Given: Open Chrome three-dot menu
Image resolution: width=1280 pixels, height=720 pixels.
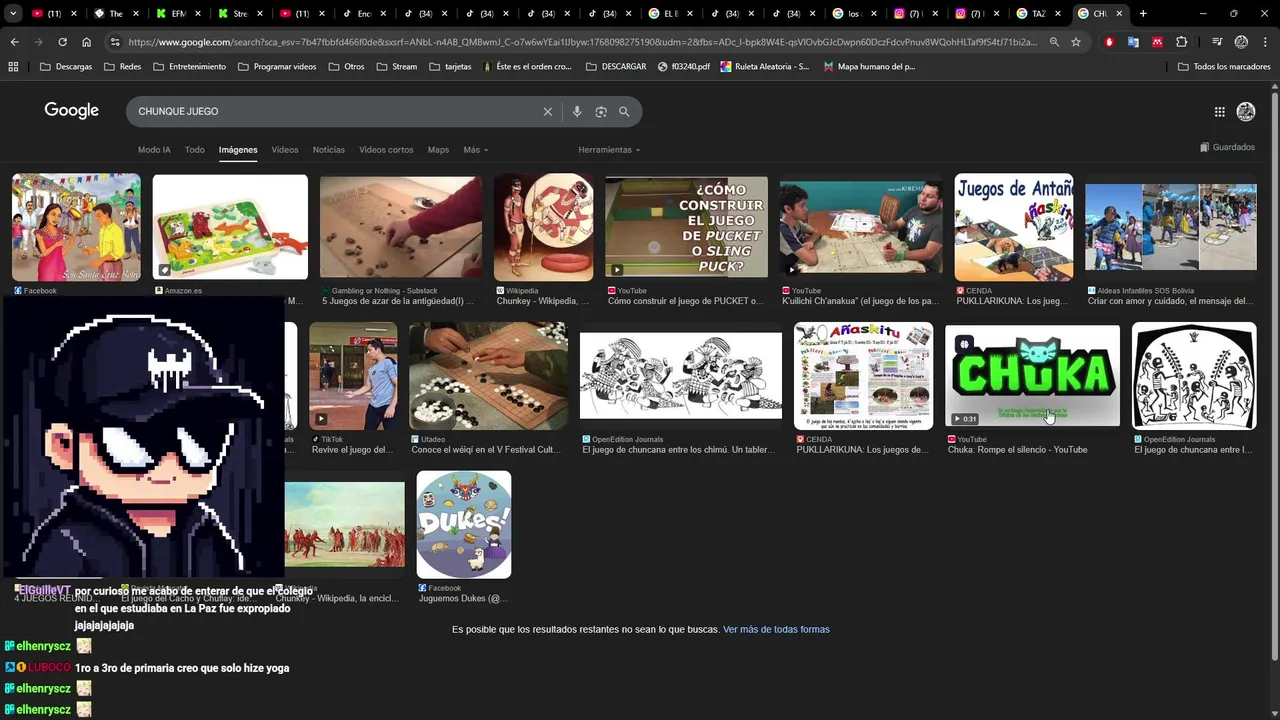Looking at the screenshot, I should pyautogui.click(x=1264, y=42).
